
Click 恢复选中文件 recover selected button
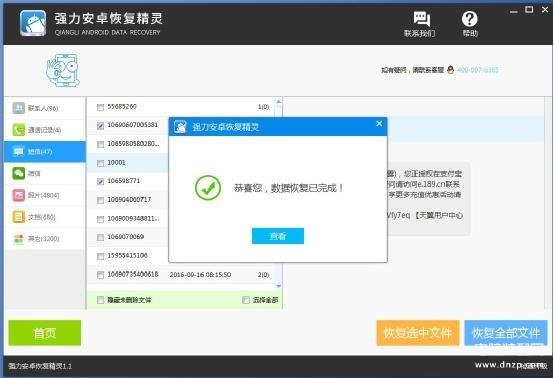tap(418, 333)
